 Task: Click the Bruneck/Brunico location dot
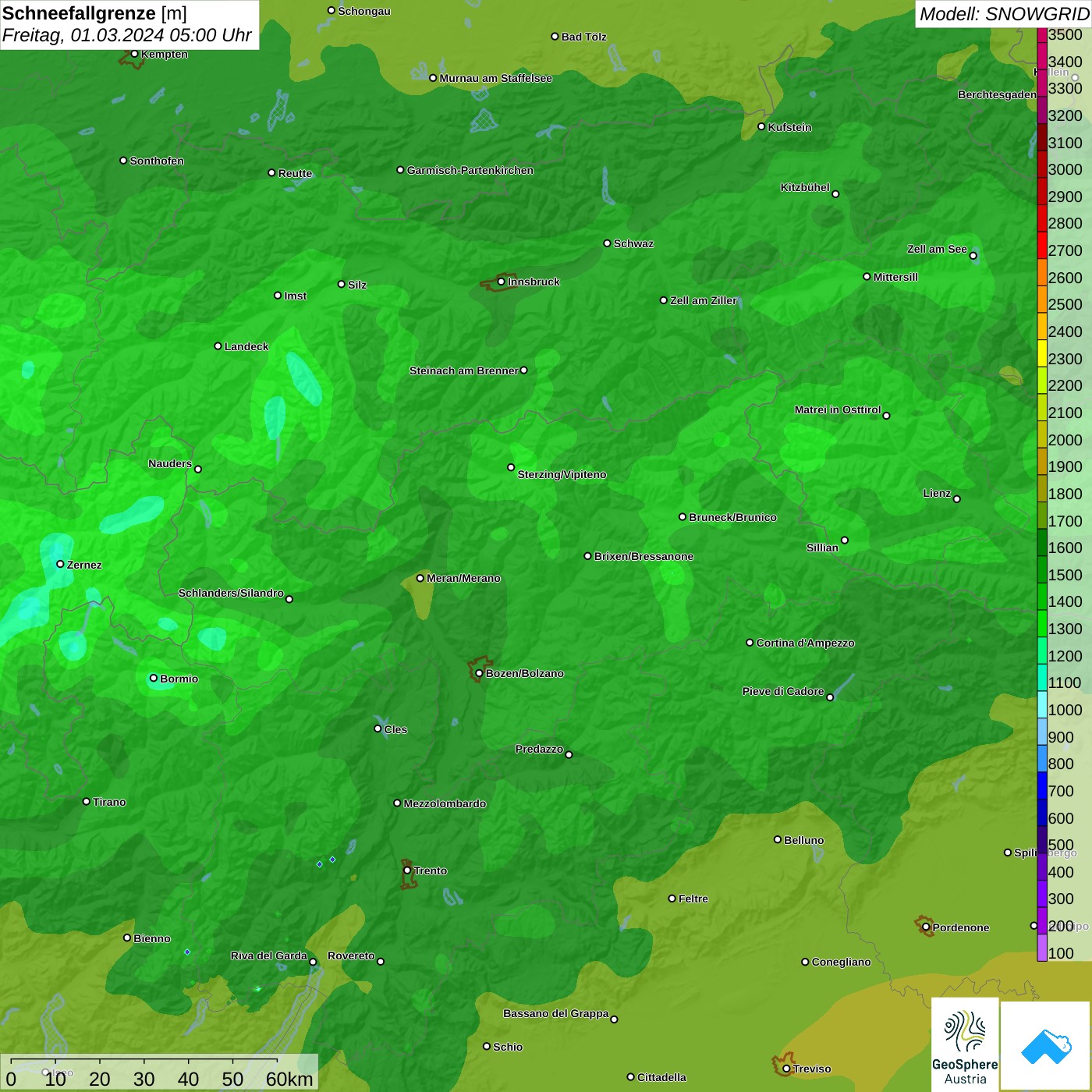682,516
